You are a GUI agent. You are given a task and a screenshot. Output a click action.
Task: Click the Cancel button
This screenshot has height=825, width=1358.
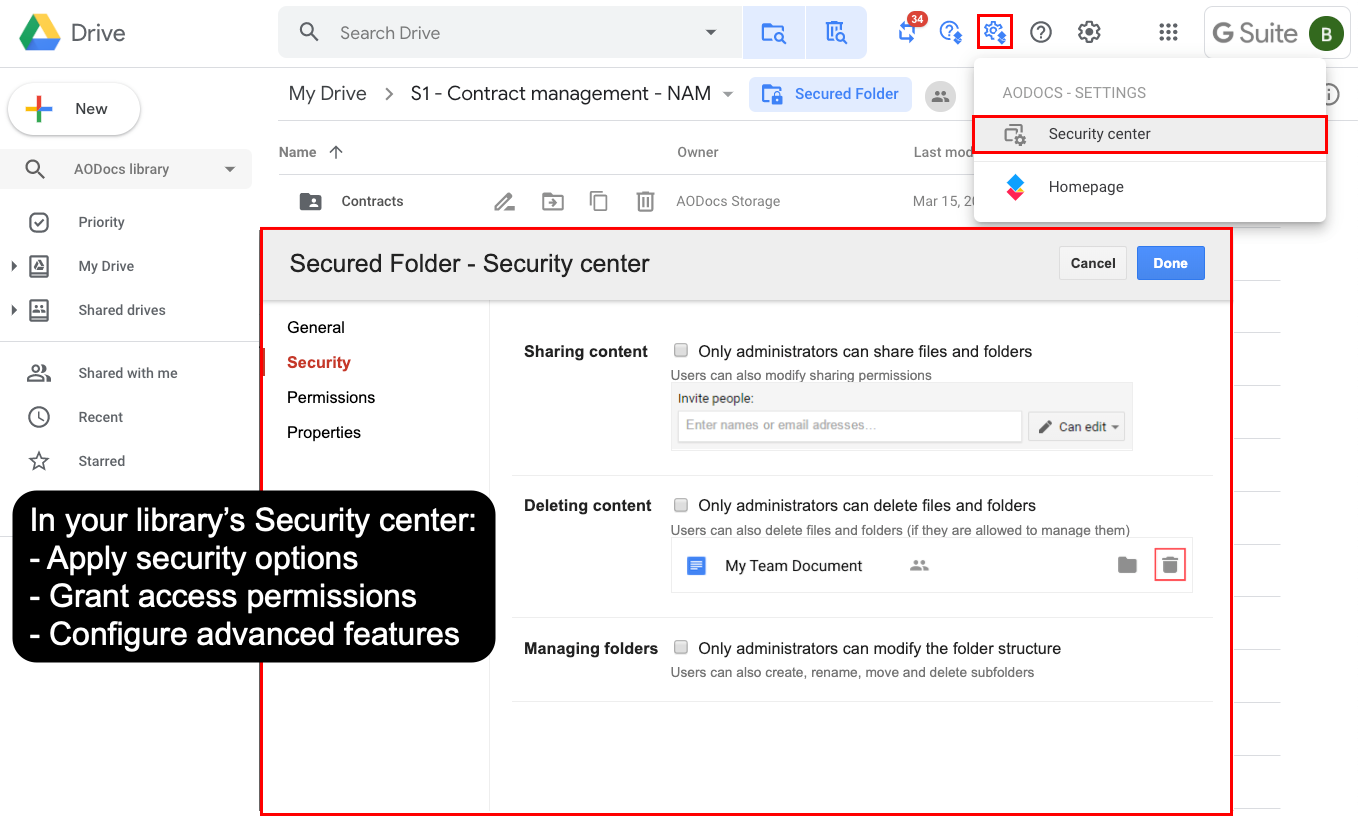coord(1093,263)
